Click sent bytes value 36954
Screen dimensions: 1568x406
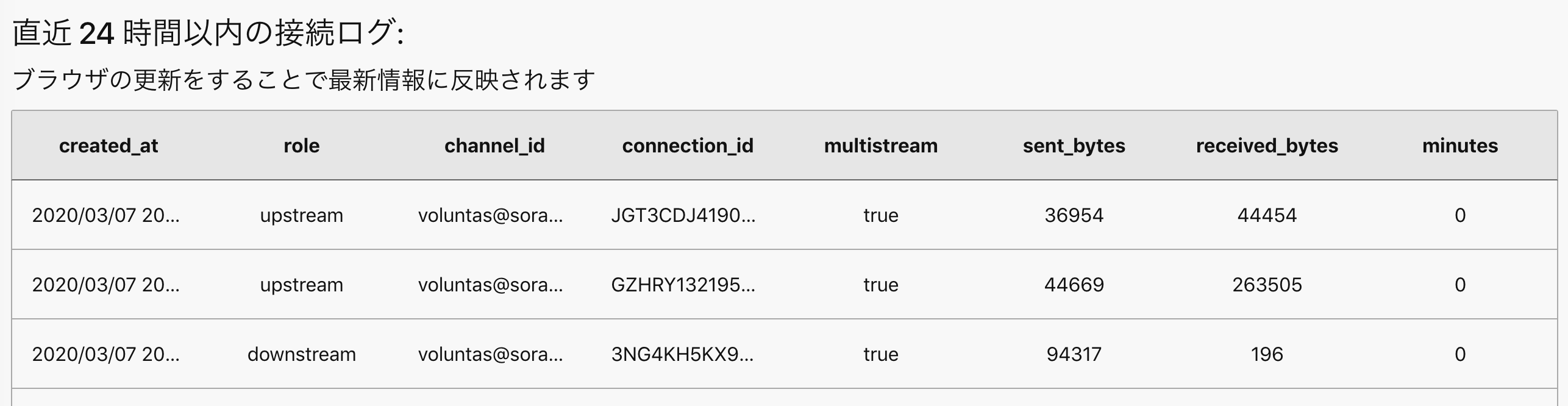pos(1074,215)
